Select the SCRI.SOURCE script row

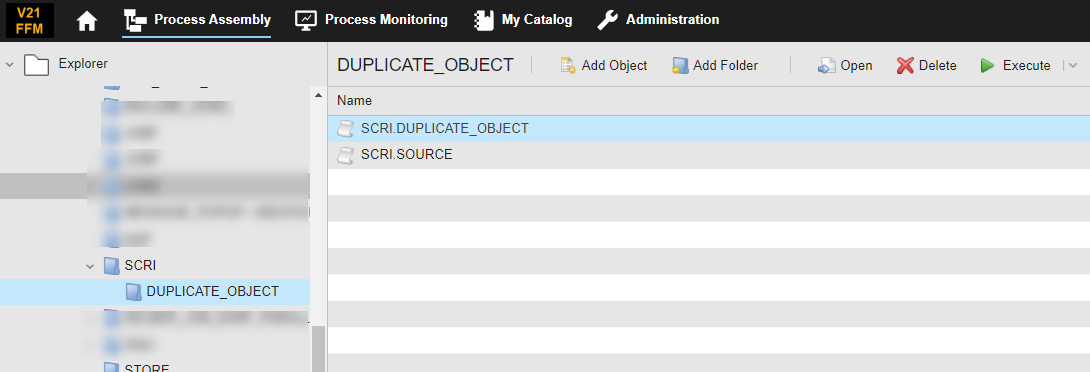[x=708, y=155]
